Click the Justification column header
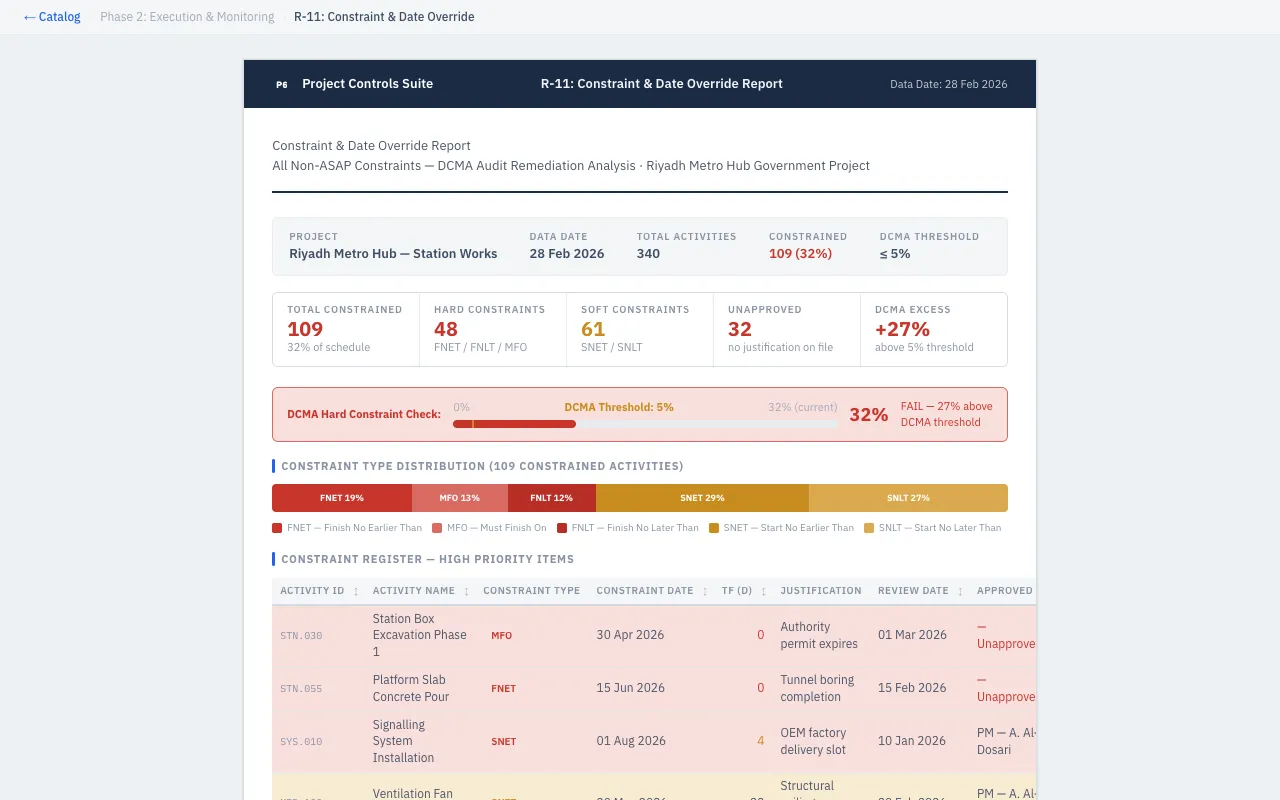 click(820, 591)
